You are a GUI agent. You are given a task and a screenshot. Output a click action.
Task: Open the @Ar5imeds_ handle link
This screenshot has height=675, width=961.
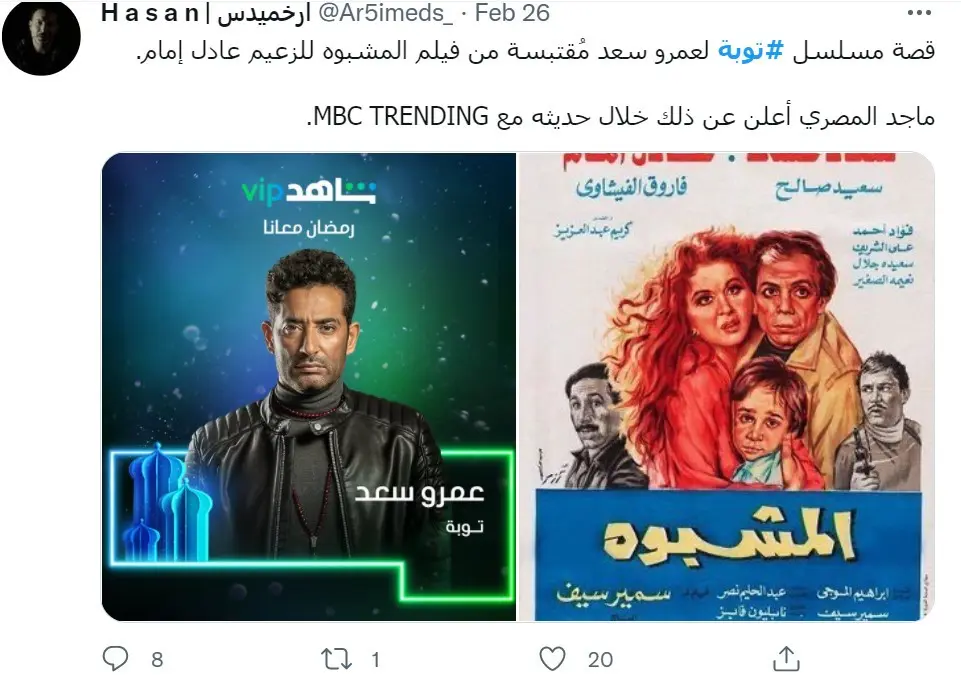point(386,13)
